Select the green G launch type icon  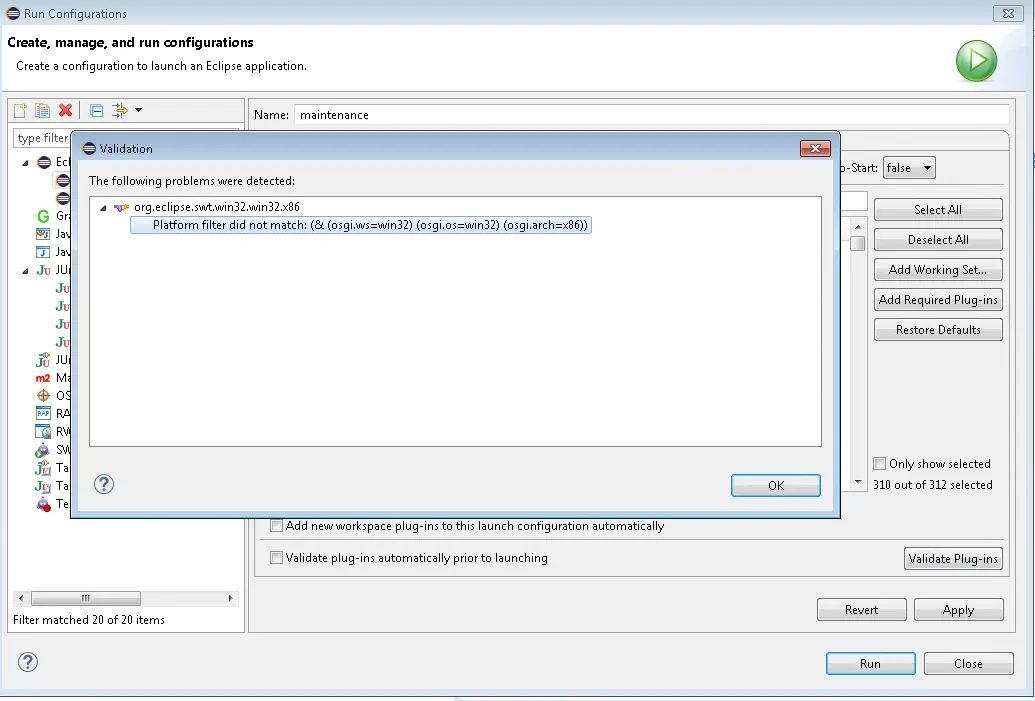pos(43,216)
